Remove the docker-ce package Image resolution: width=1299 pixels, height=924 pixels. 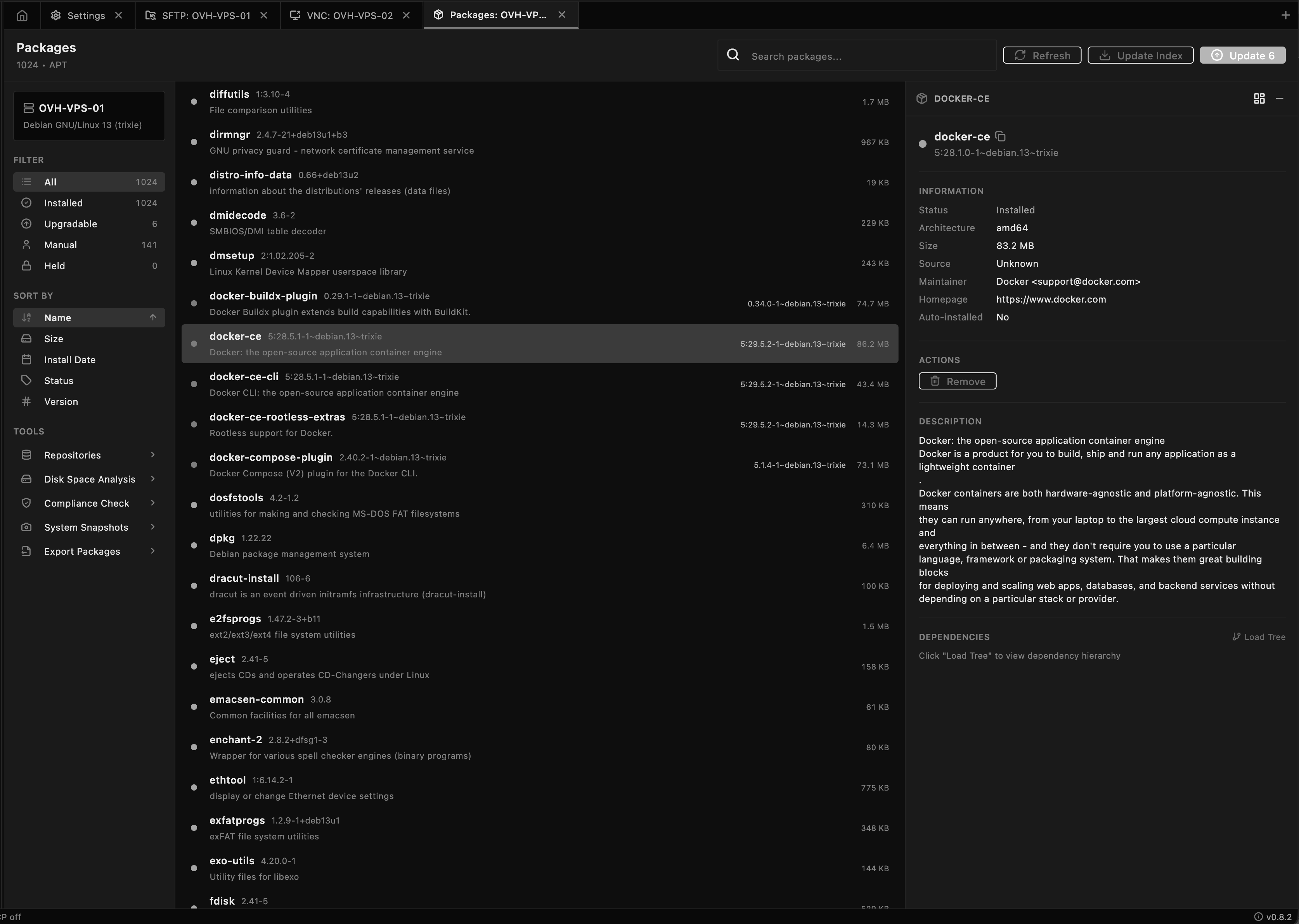coord(957,381)
